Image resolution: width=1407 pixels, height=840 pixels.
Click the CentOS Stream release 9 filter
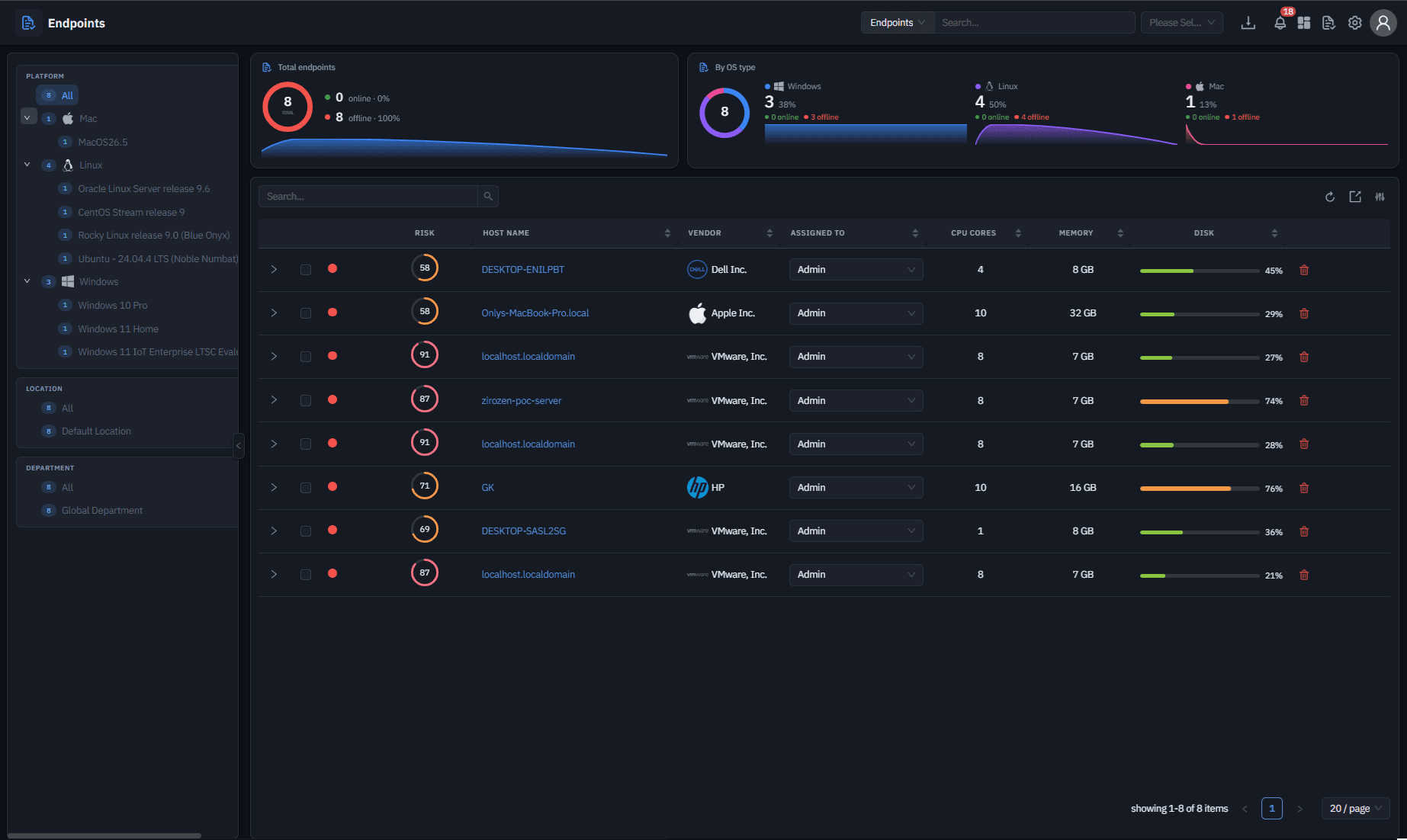131,212
